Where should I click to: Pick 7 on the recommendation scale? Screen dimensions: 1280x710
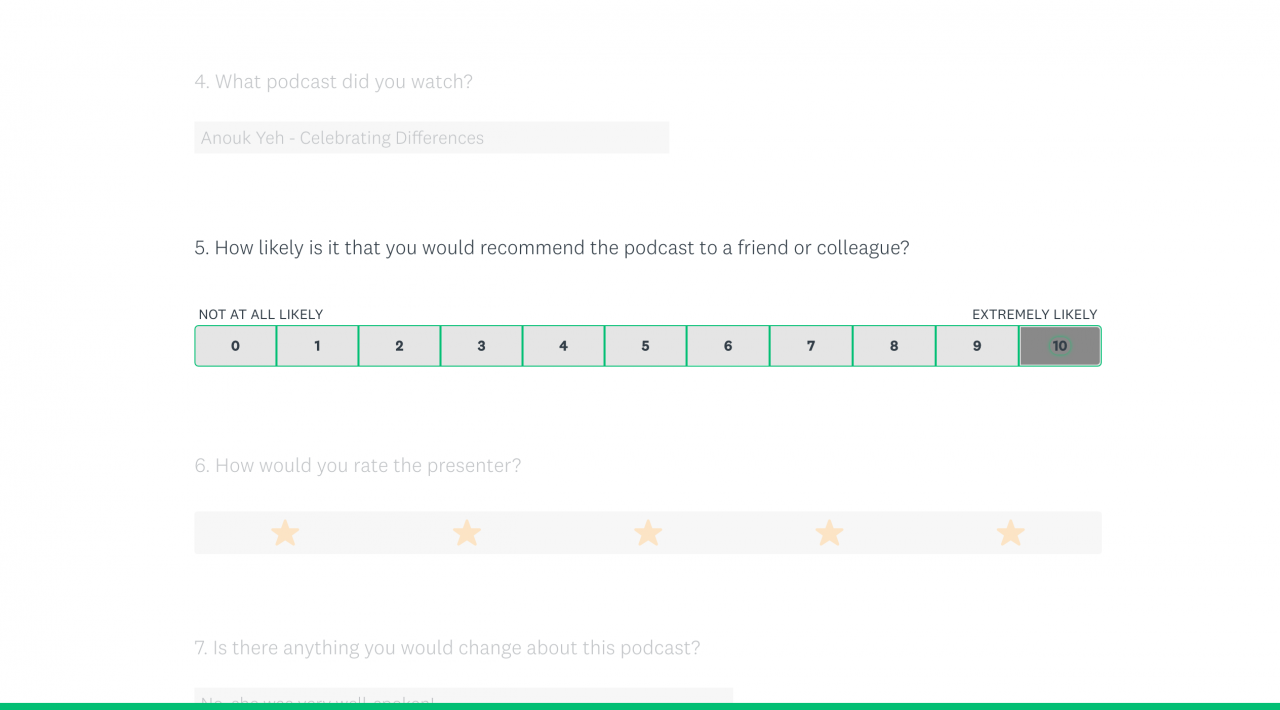coord(811,346)
